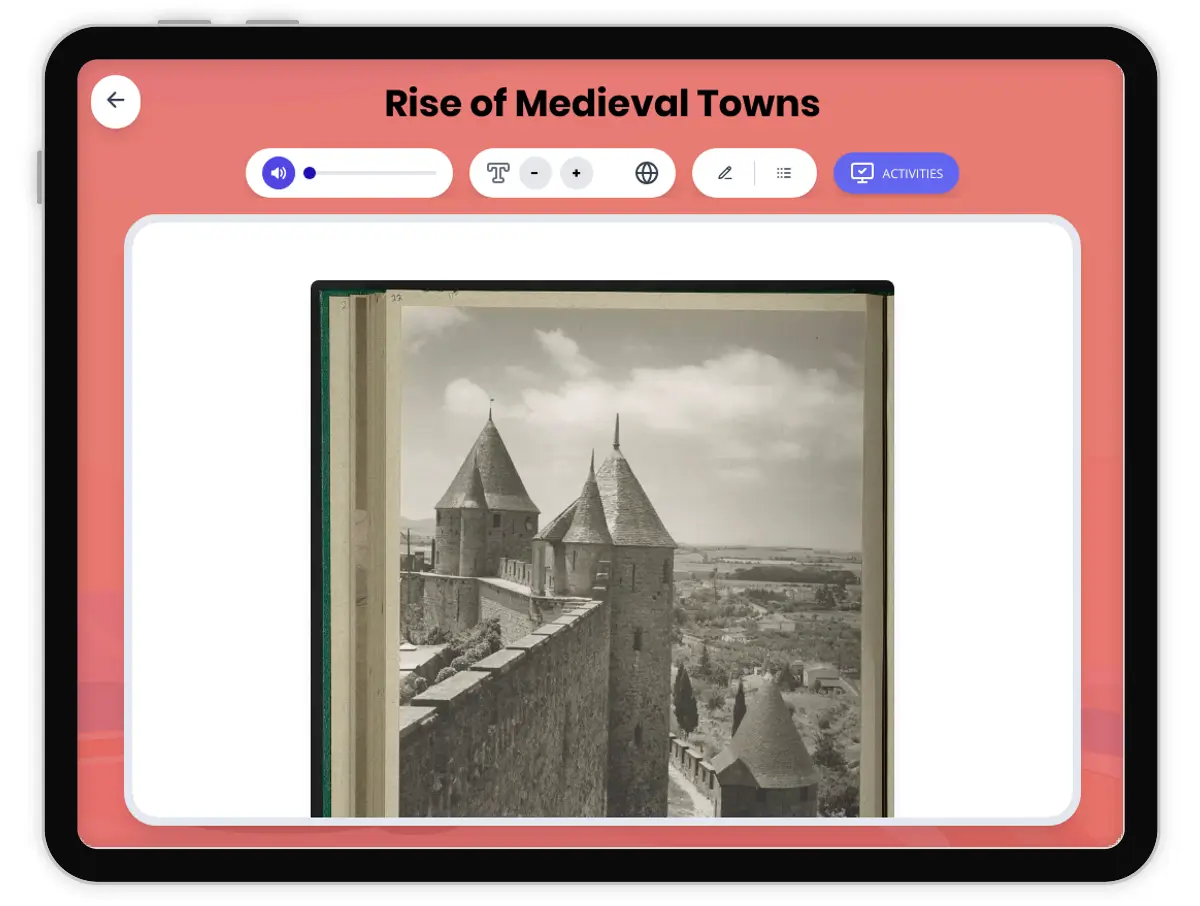1200x906 pixels.
Task: Click the Rise of Medieval Towns title
Action: (602, 103)
